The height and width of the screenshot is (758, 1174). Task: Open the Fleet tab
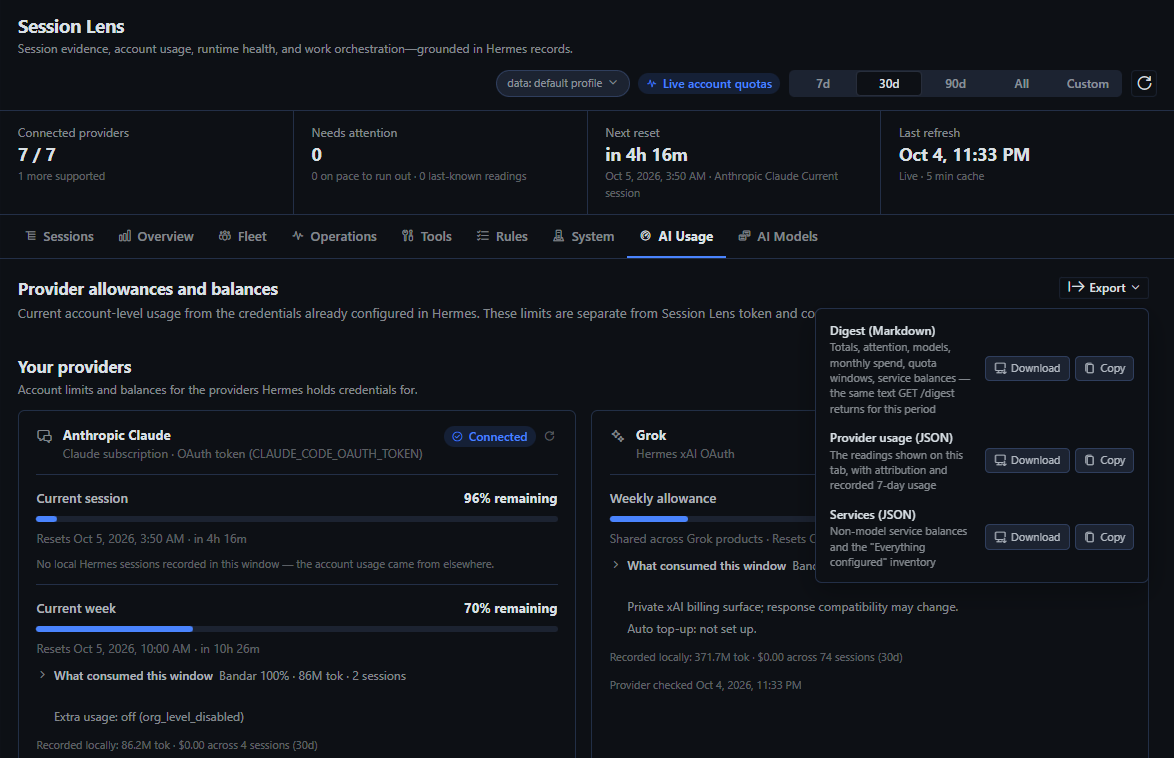point(243,236)
